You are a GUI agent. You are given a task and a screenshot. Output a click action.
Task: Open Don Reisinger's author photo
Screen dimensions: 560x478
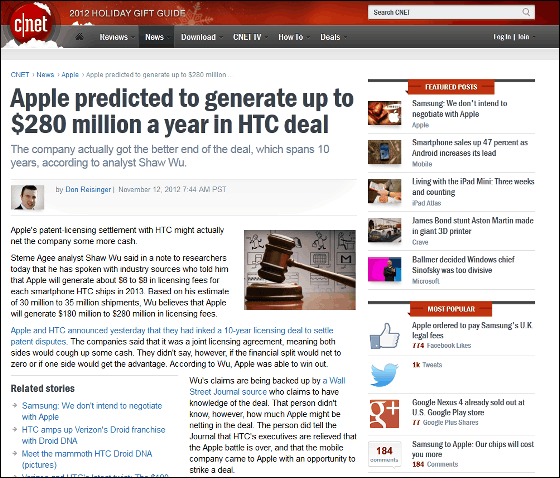[x=28, y=197]
